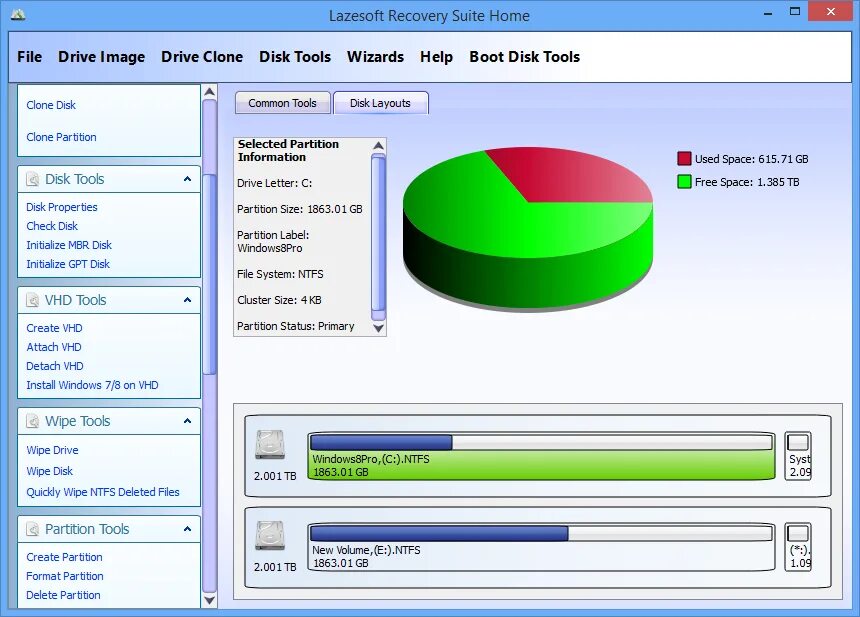This screenshot has width=860, height=617.
Task: Open the Boot Disk Tools menu
Action: click(x=524, y=57)
